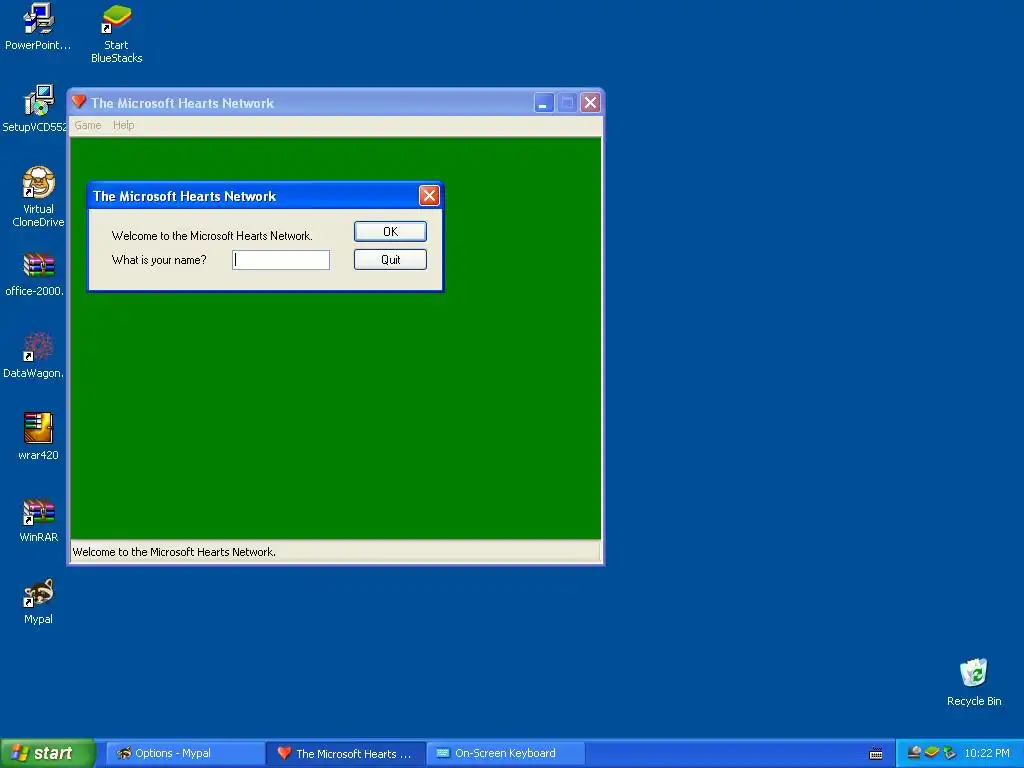
Task: Select the Recycle Bin icon
Action: pos(974,682)
